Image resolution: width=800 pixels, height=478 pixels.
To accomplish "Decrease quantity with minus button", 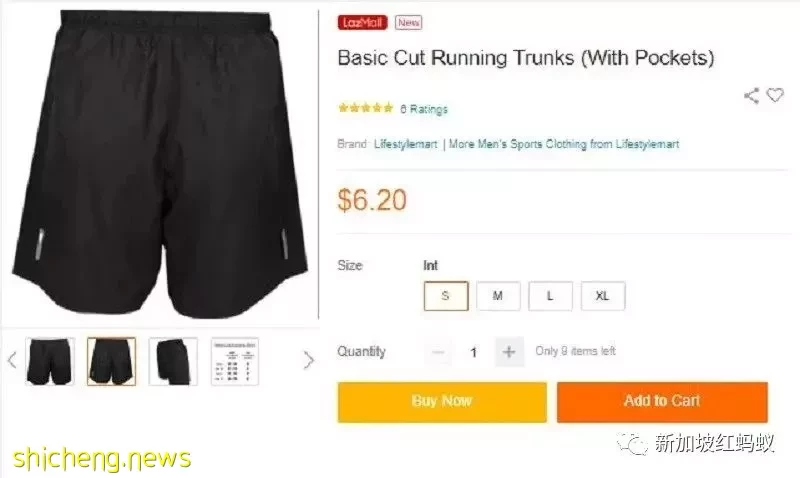I will [x=438, y=351].
